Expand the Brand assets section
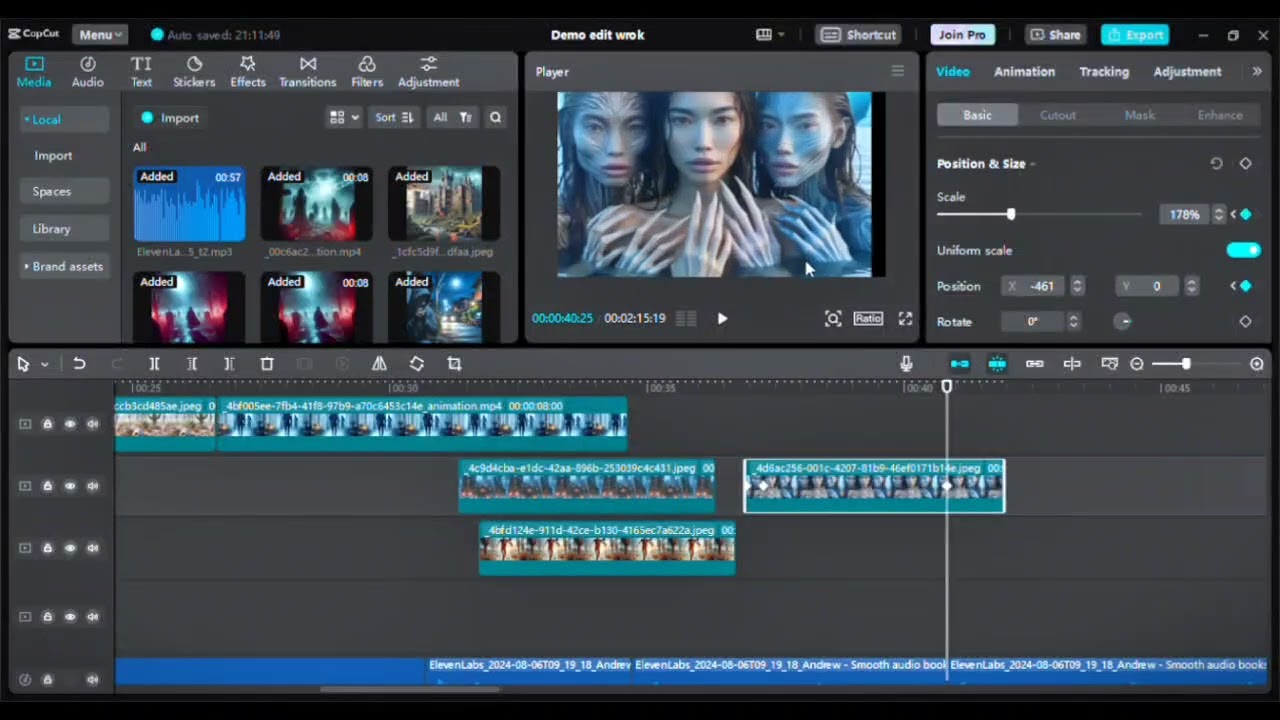The image size is (1280, 720). point(64,266)
